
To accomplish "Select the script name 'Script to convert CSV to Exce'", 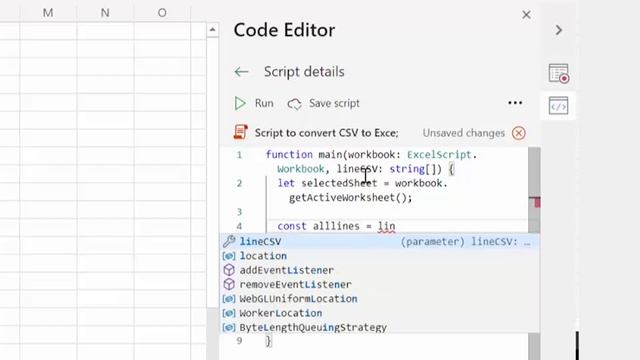I will click(327, 133).
